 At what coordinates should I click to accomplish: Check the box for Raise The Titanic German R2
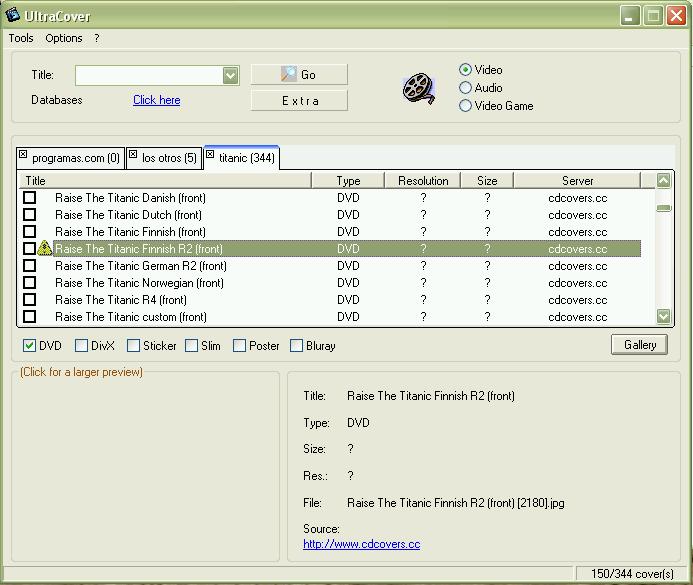click(x=30, y=266)
